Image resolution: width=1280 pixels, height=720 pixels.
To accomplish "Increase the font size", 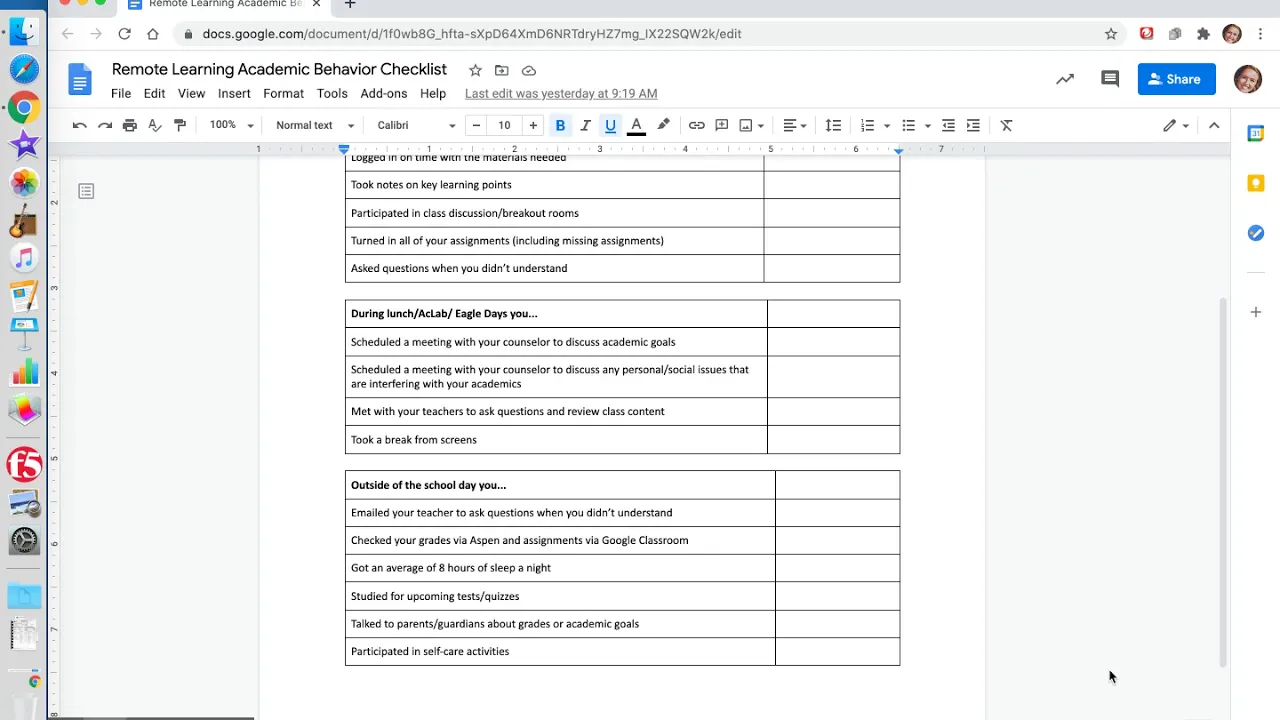I will tap(533, 125).
